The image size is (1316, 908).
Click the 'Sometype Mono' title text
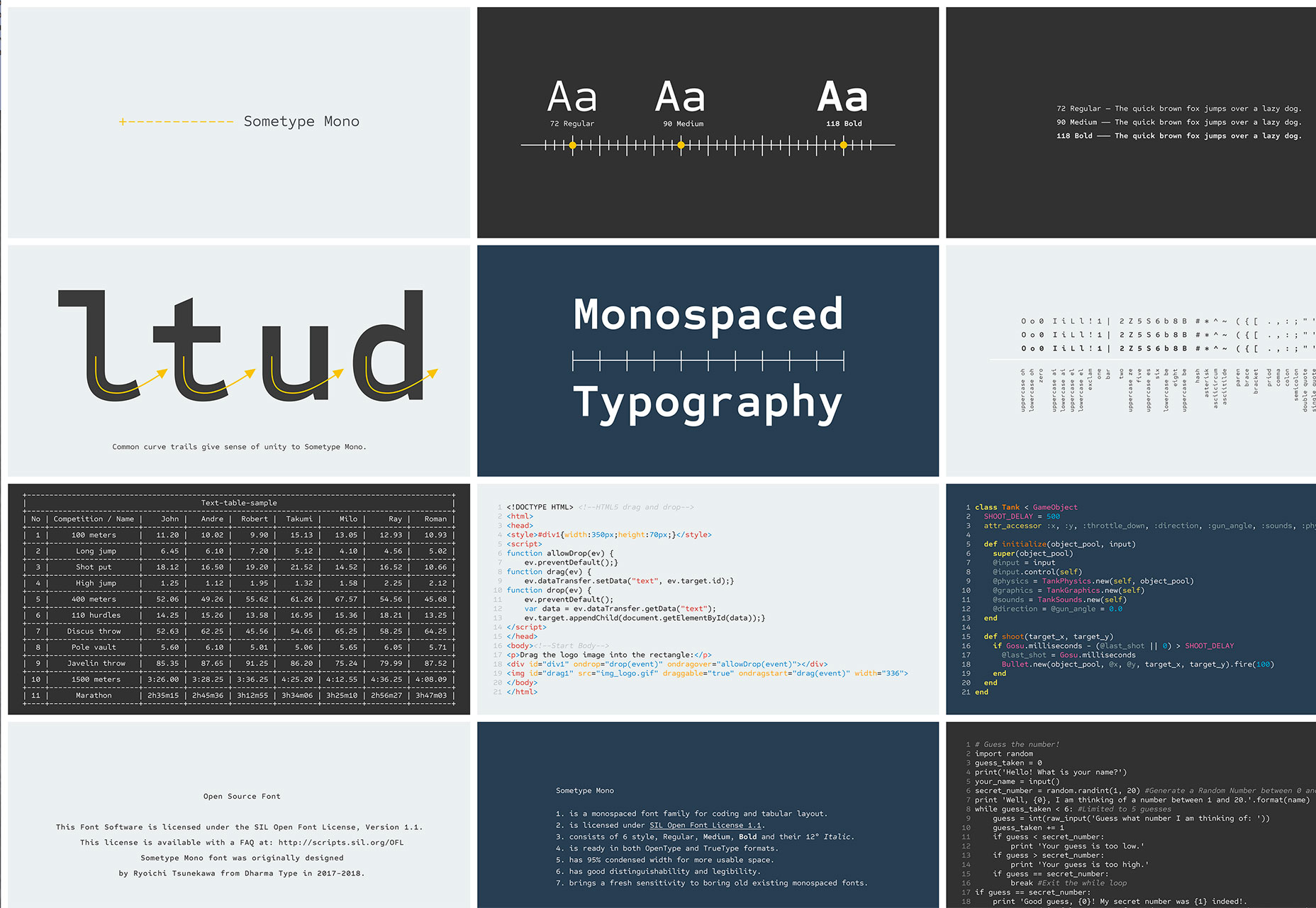[301, 121]
